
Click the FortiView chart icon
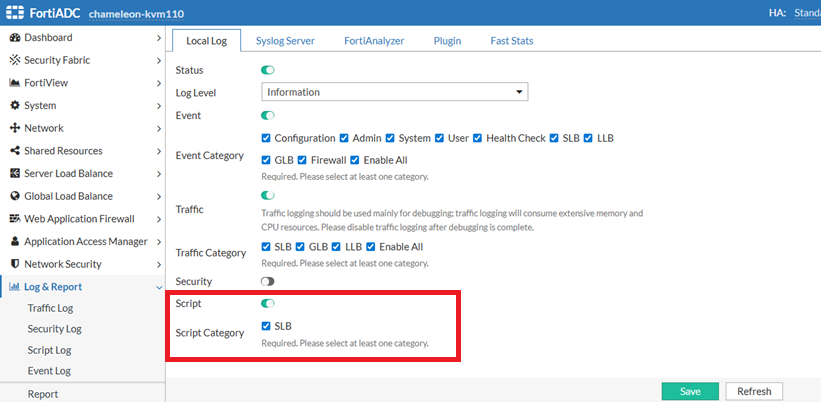point(15,83)
